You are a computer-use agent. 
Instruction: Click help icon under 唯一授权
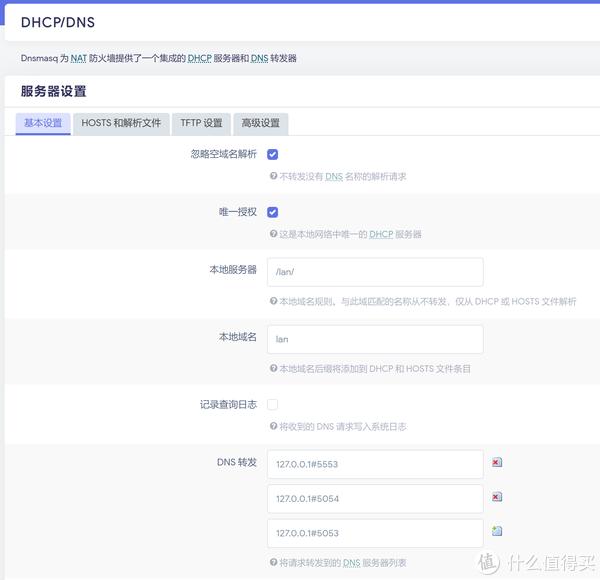(x=273, y=234)
